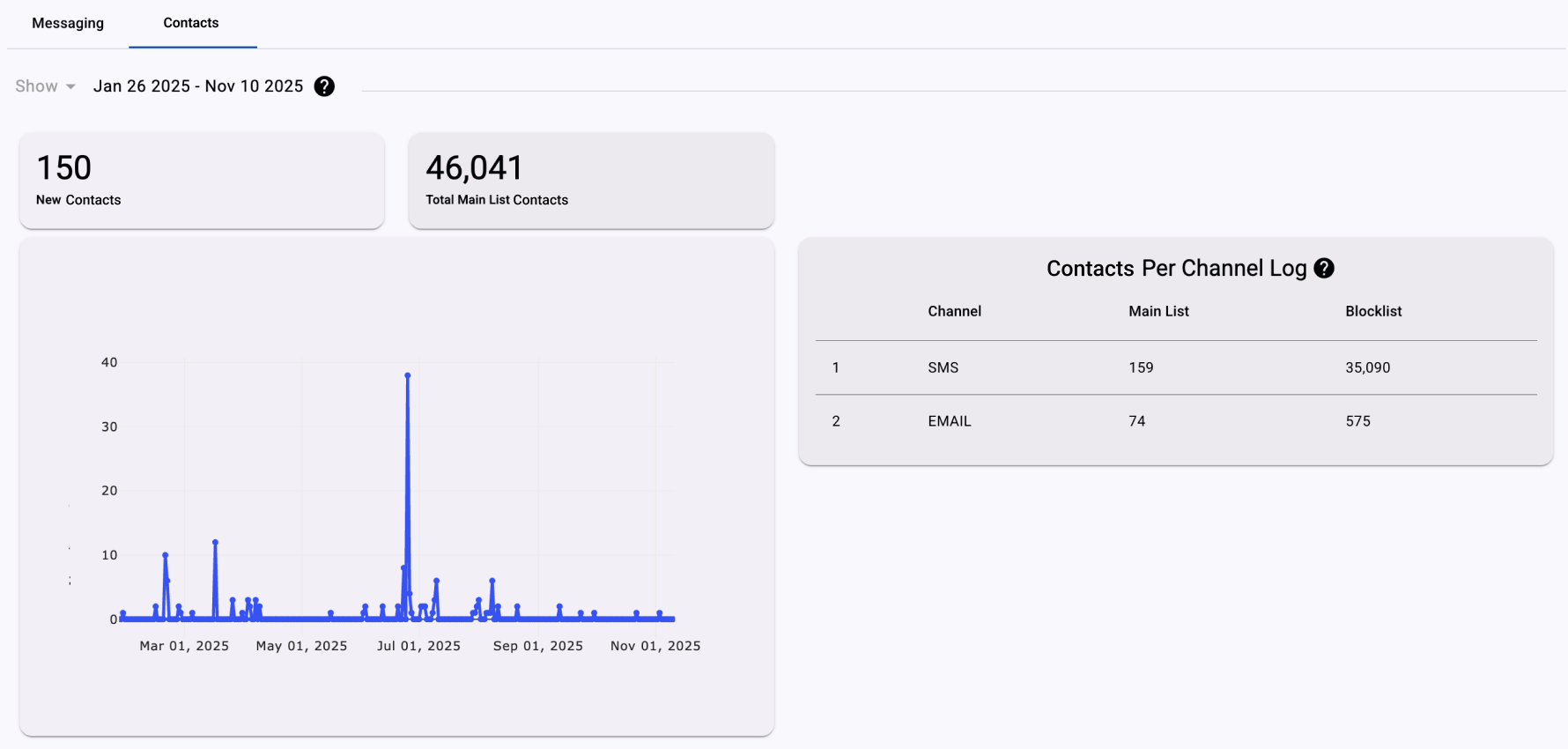Screen dimensions: 1568x749
Task: Click the Mar 01, 2025 axis label
Action: point(184,646)
